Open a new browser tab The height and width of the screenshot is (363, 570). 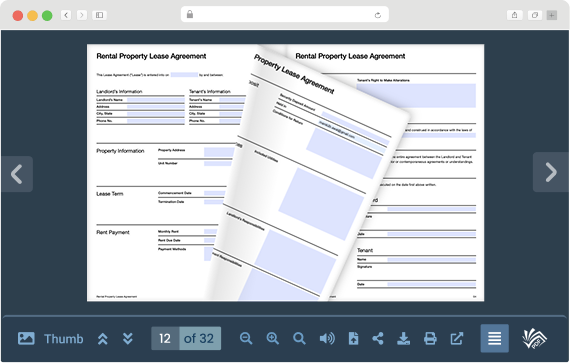pyautogui.click(x=551, y=15)
